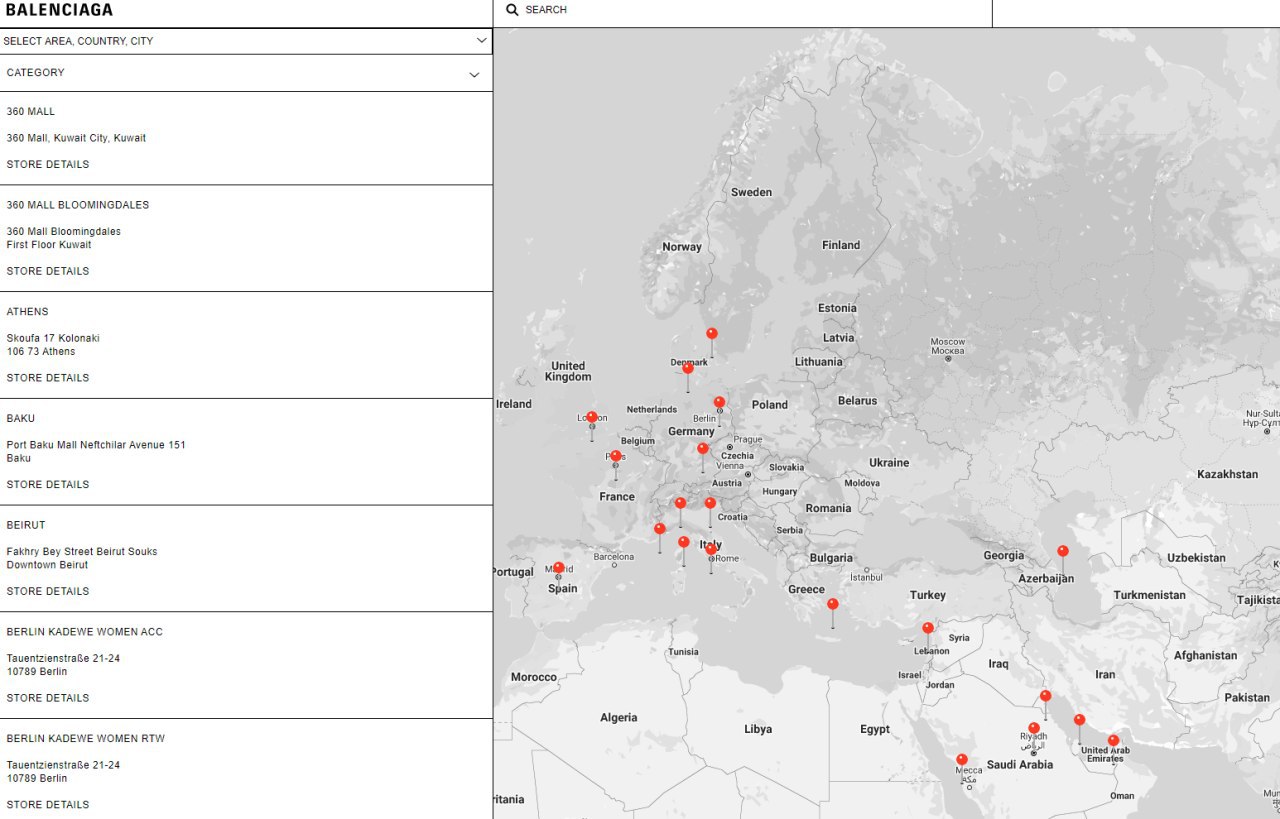Open Store Details for 360 Mall Bloomingdales
The height and width of the screenshot is (819, 1280).
pos(48,271)
